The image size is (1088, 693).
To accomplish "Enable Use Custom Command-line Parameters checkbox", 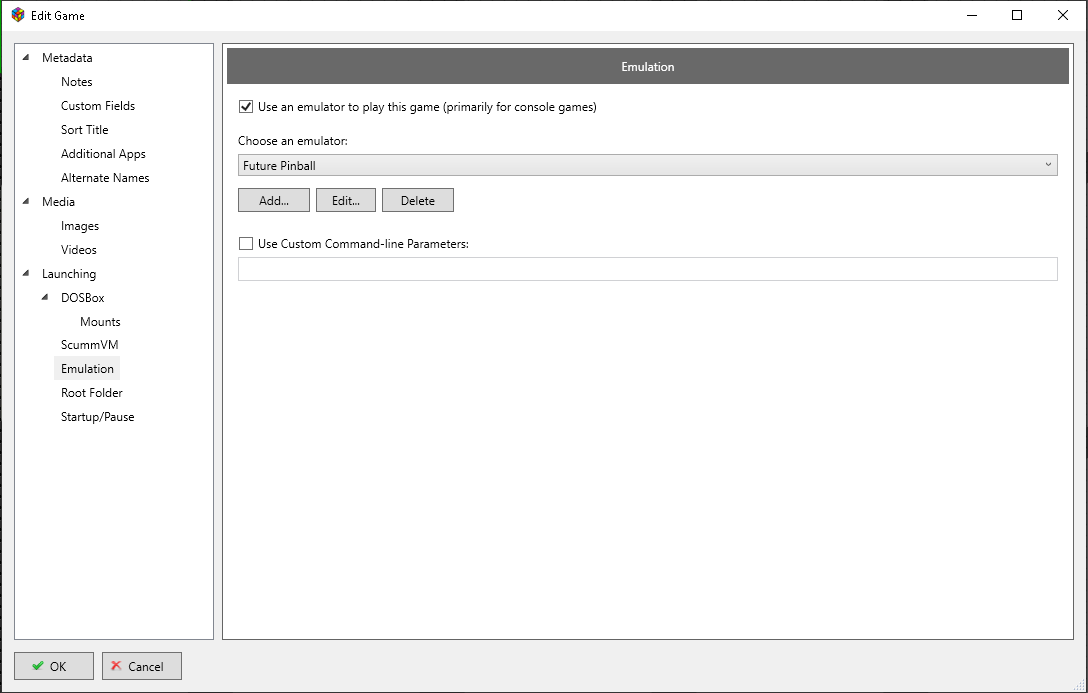I will 246,243.
